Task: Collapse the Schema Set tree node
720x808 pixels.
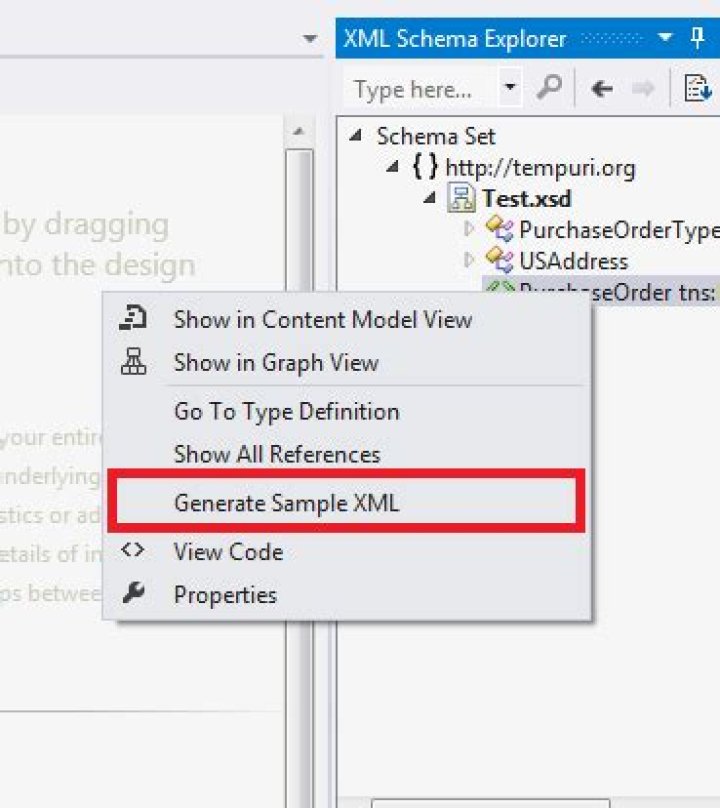Action: [x=356, y=137]
